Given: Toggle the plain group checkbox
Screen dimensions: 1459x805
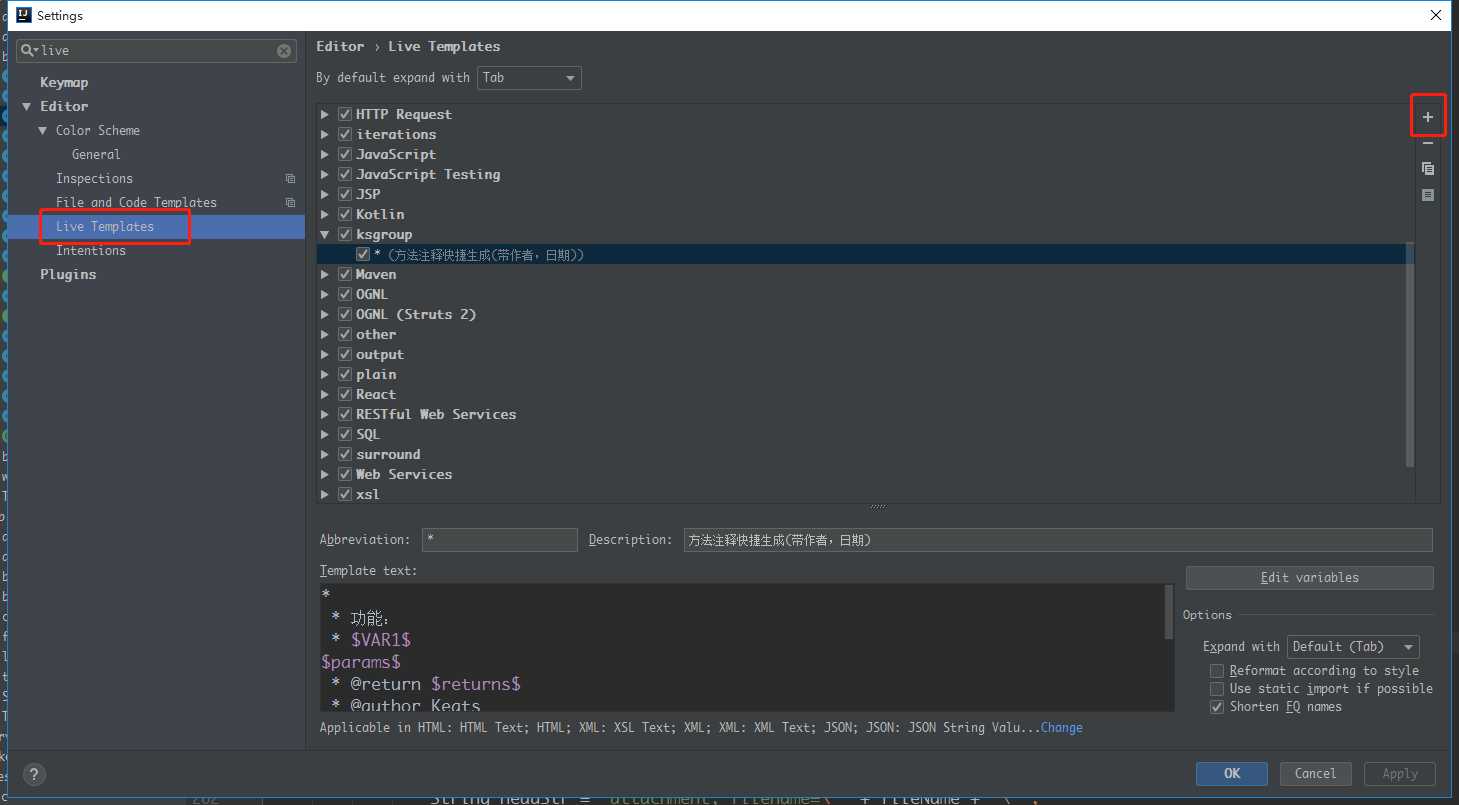Looking at the screenshot, I should (345, 375).
